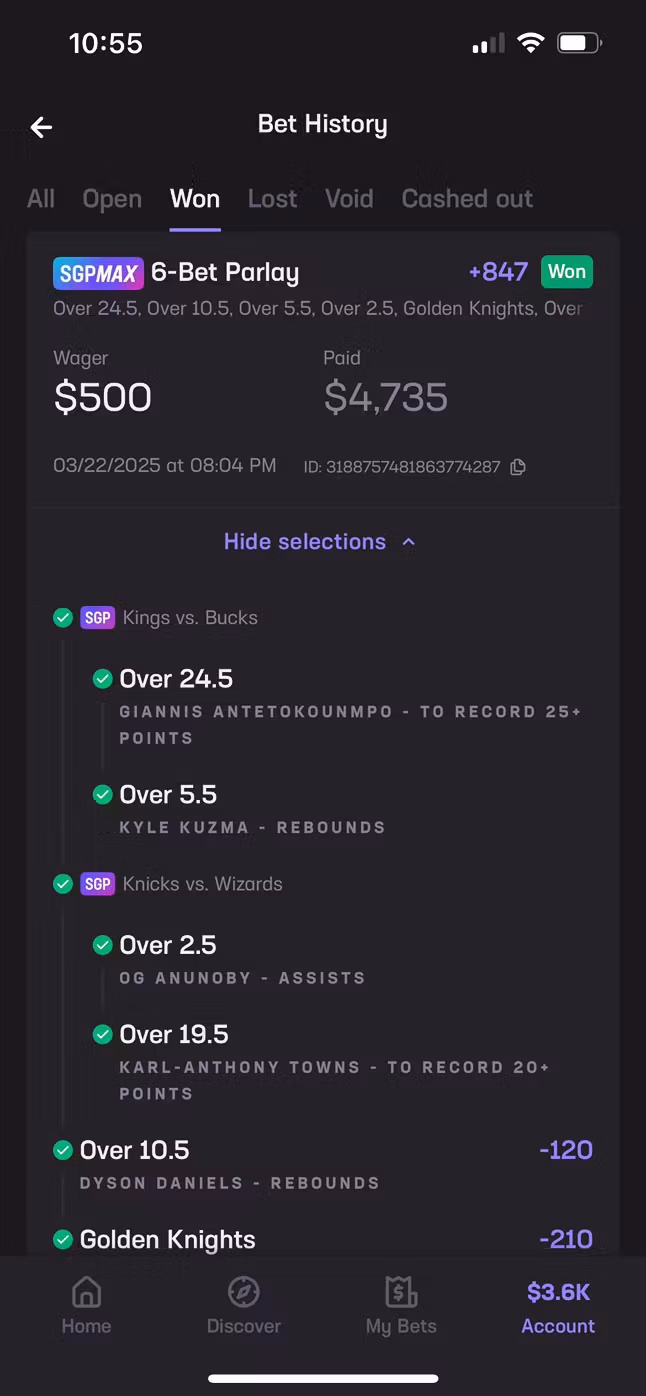
Task: Tap green checkmark next to Over 24.5
Action: pos(102,679)
